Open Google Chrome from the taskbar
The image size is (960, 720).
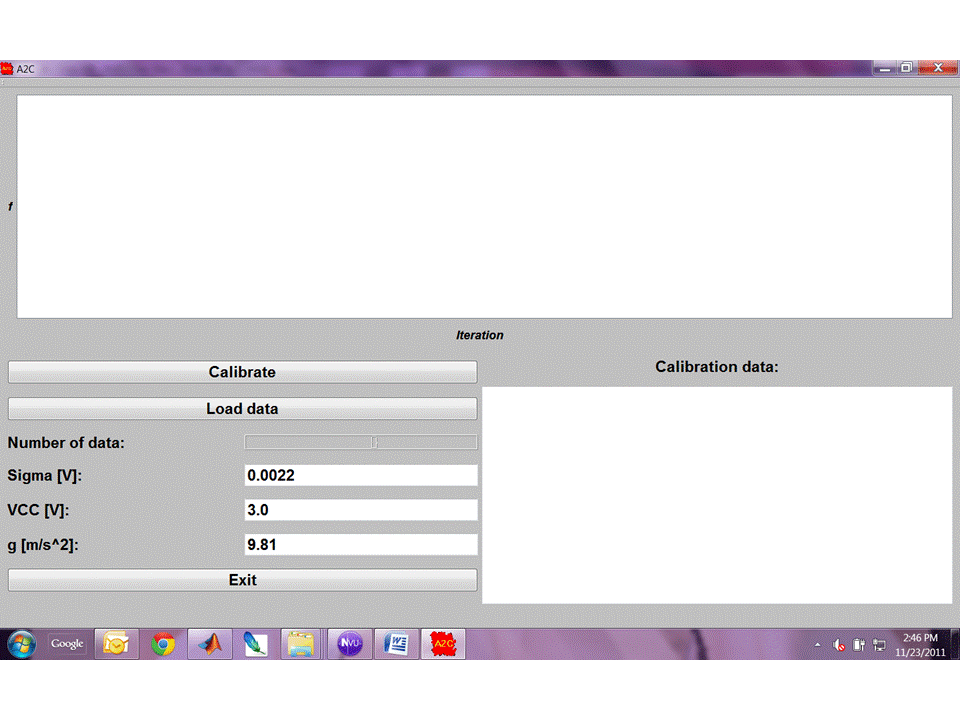click(163, 644)
